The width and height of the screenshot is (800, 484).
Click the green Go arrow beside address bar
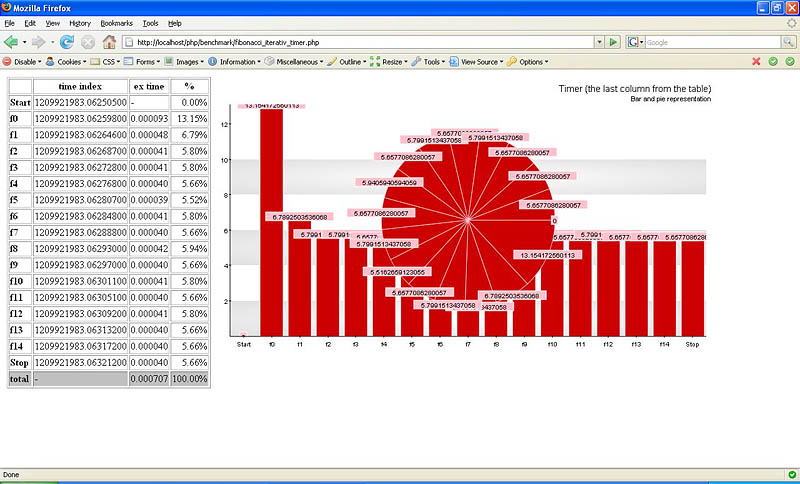(613, 42)
